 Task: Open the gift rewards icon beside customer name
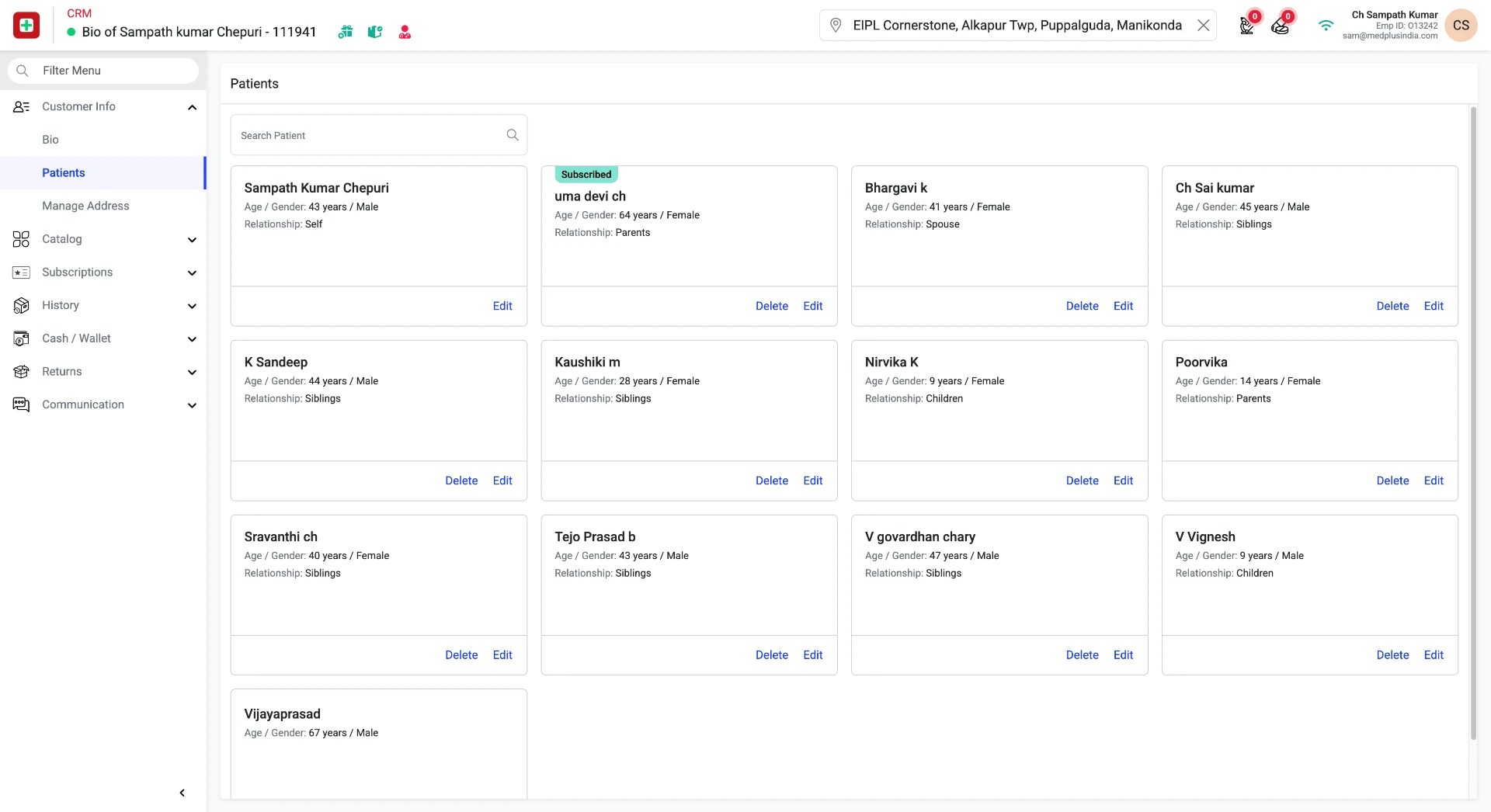(346, 32)
